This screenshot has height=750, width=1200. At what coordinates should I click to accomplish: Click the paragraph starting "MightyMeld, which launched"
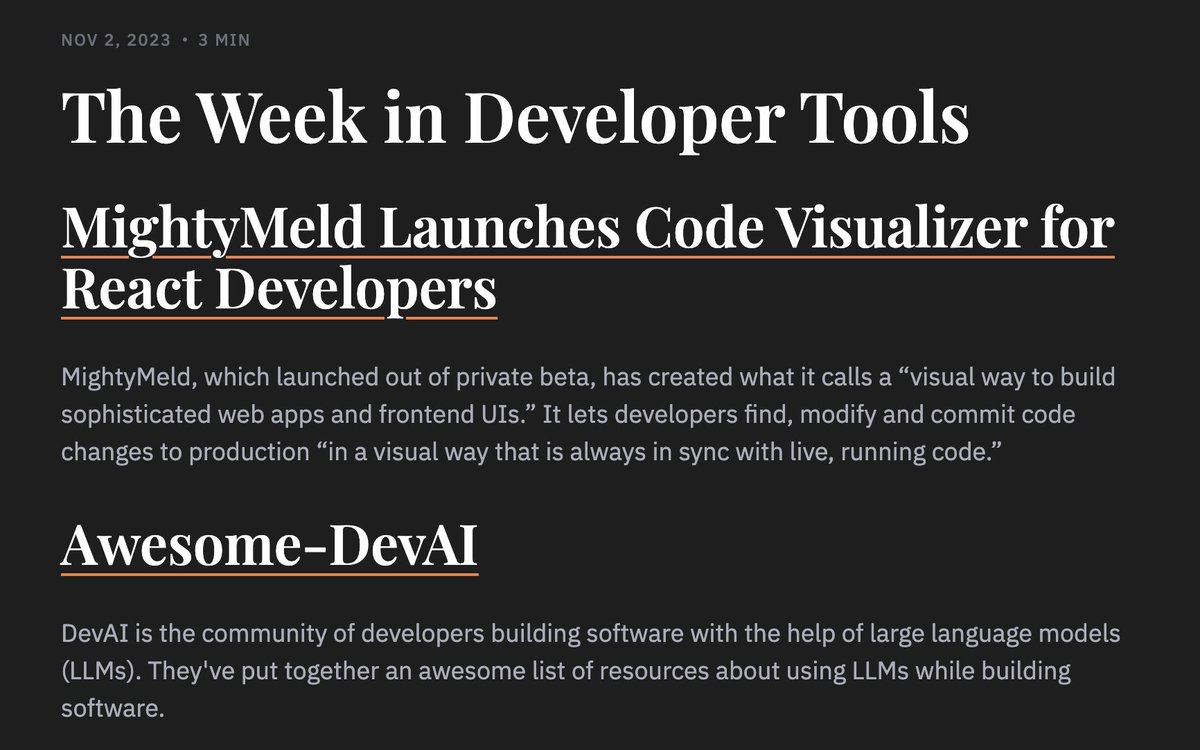coord(588,415)
